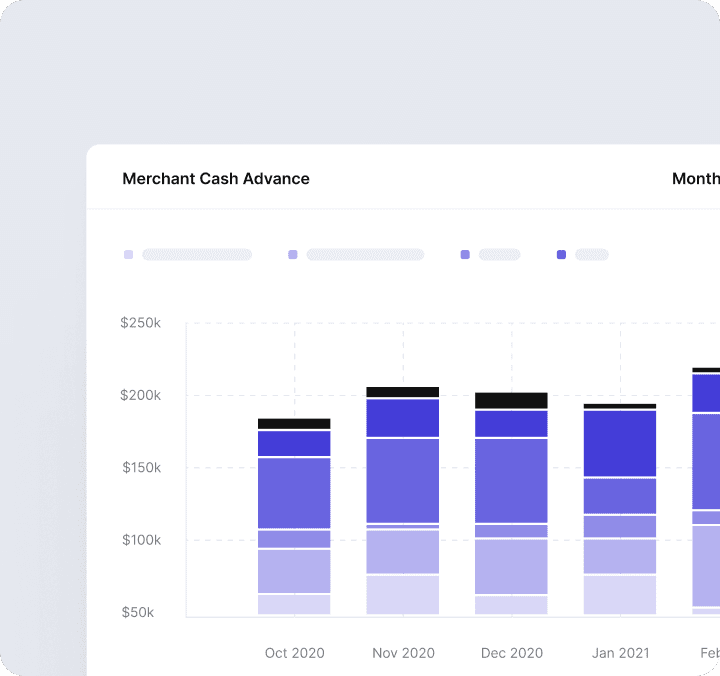Select the Dec 2020 axis label

click(512, 653)
